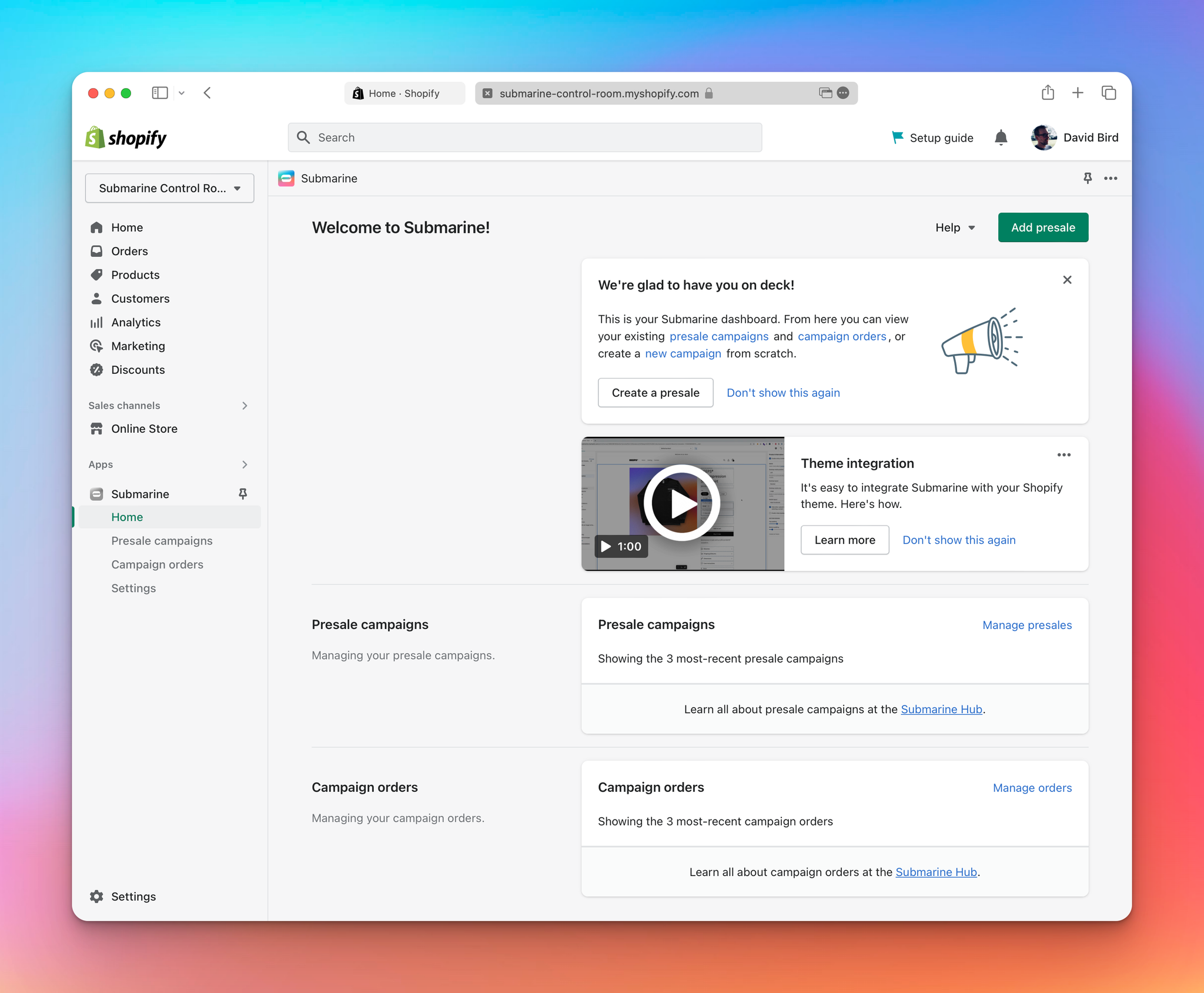Screen dimensions: 1204x993
Task: Open the Online Store sales channel
Action: [144, 429]
